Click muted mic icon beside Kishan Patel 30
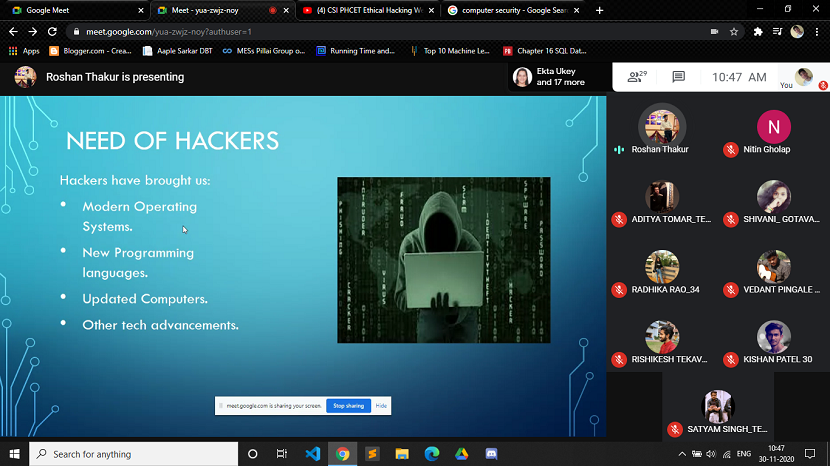This screenshot has width=830, height=466. (x=731, y=360)
